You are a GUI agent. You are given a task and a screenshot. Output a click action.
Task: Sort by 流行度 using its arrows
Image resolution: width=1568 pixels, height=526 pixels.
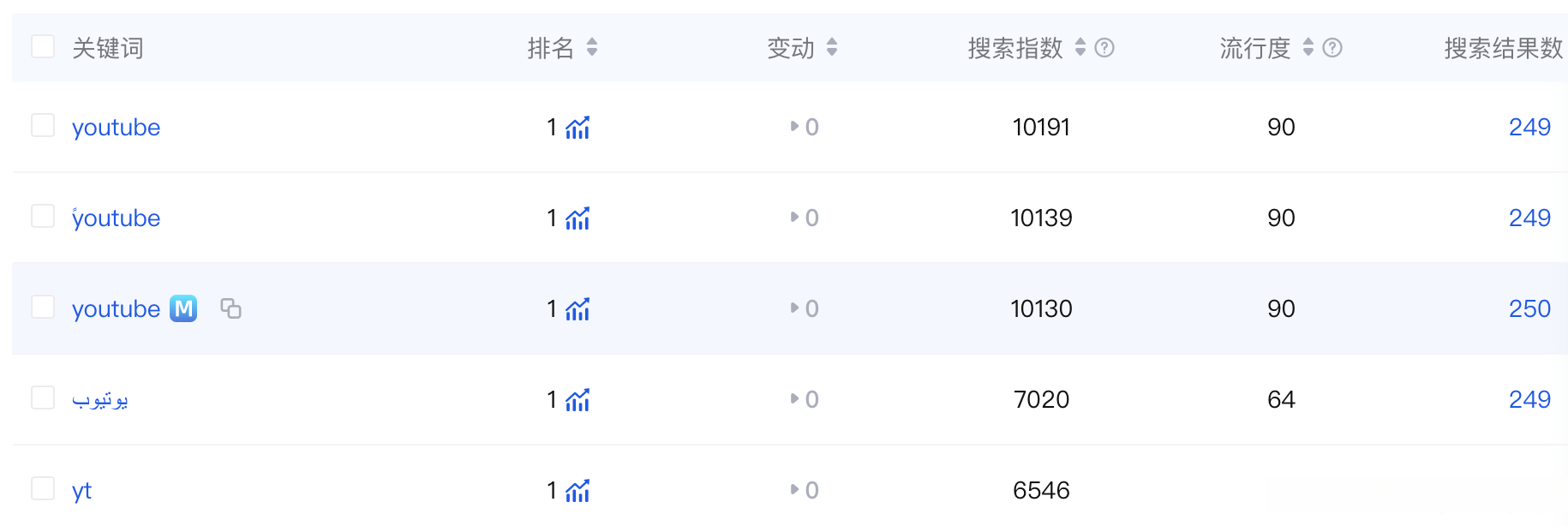click(1308, 48)
